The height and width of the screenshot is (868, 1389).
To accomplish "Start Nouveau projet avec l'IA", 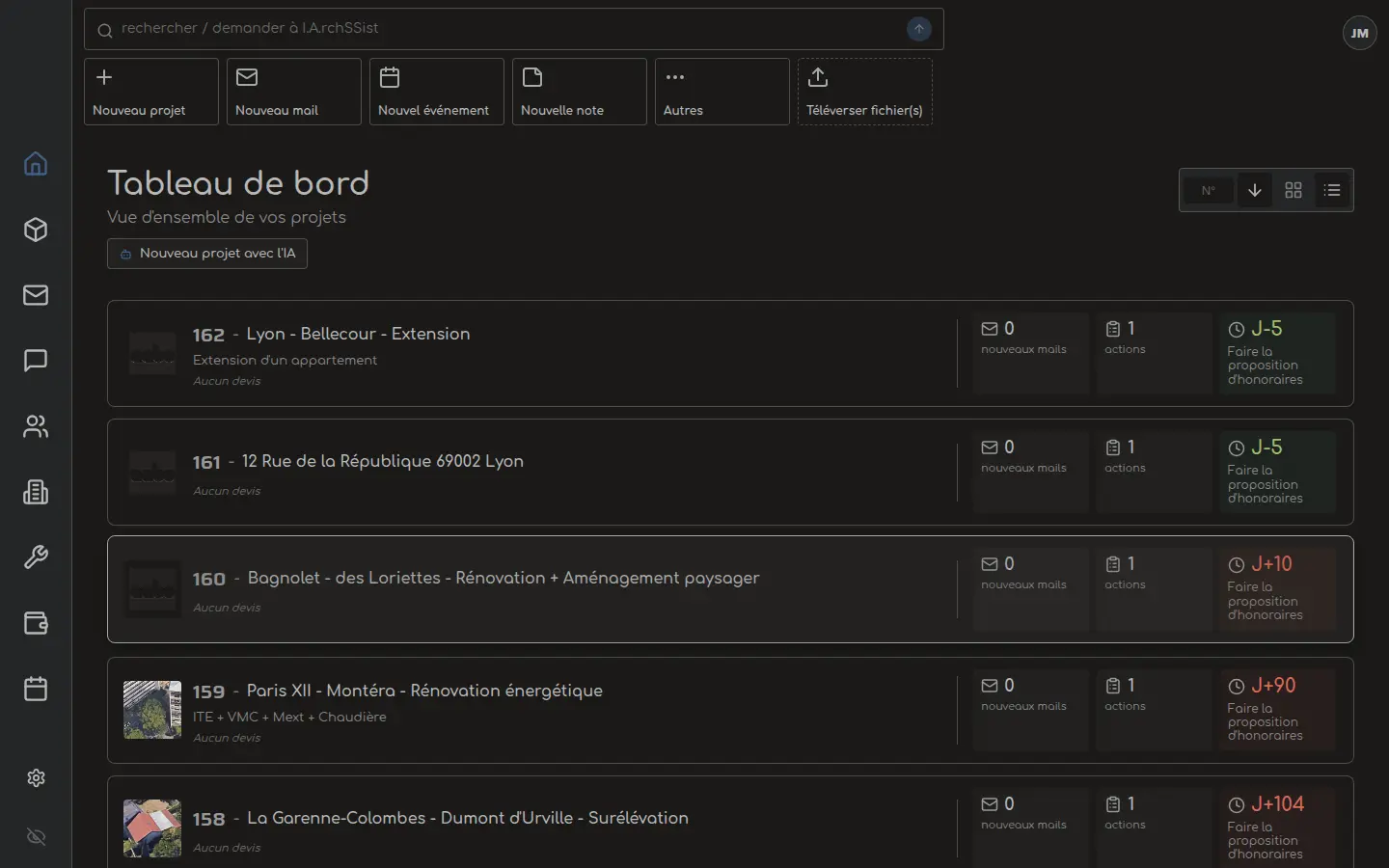I will (207, 254).
